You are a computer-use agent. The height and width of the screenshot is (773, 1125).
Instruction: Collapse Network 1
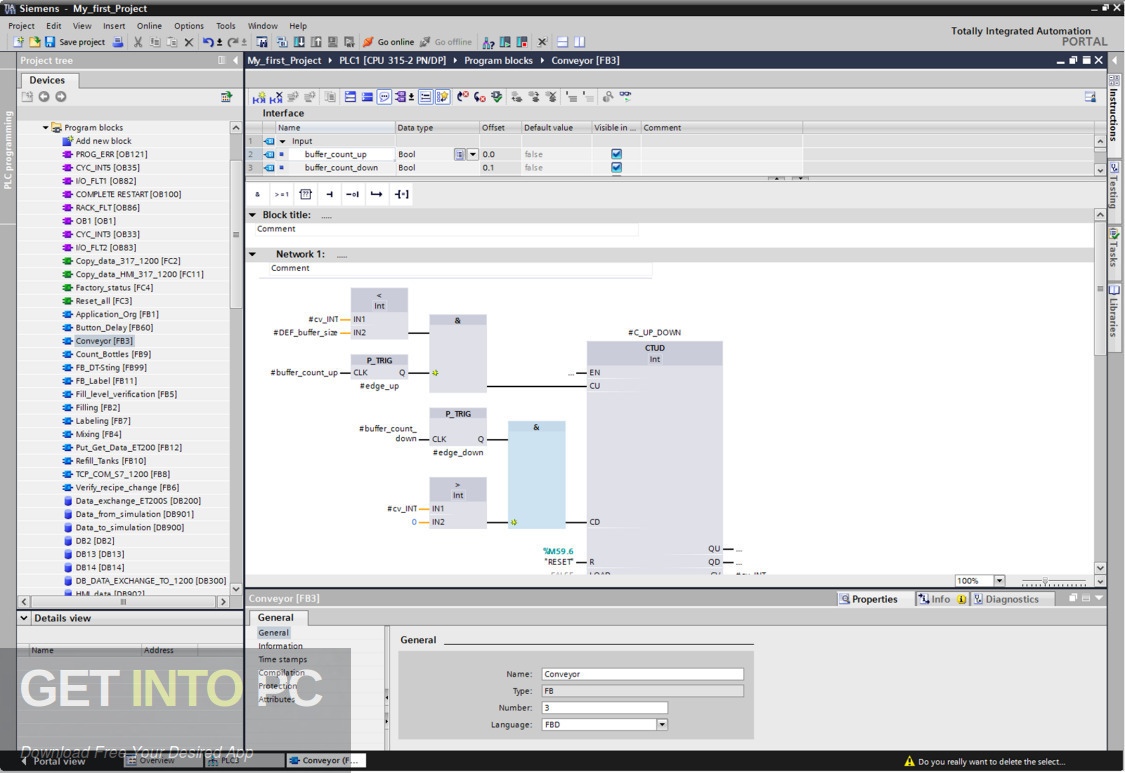coord(253,254)
